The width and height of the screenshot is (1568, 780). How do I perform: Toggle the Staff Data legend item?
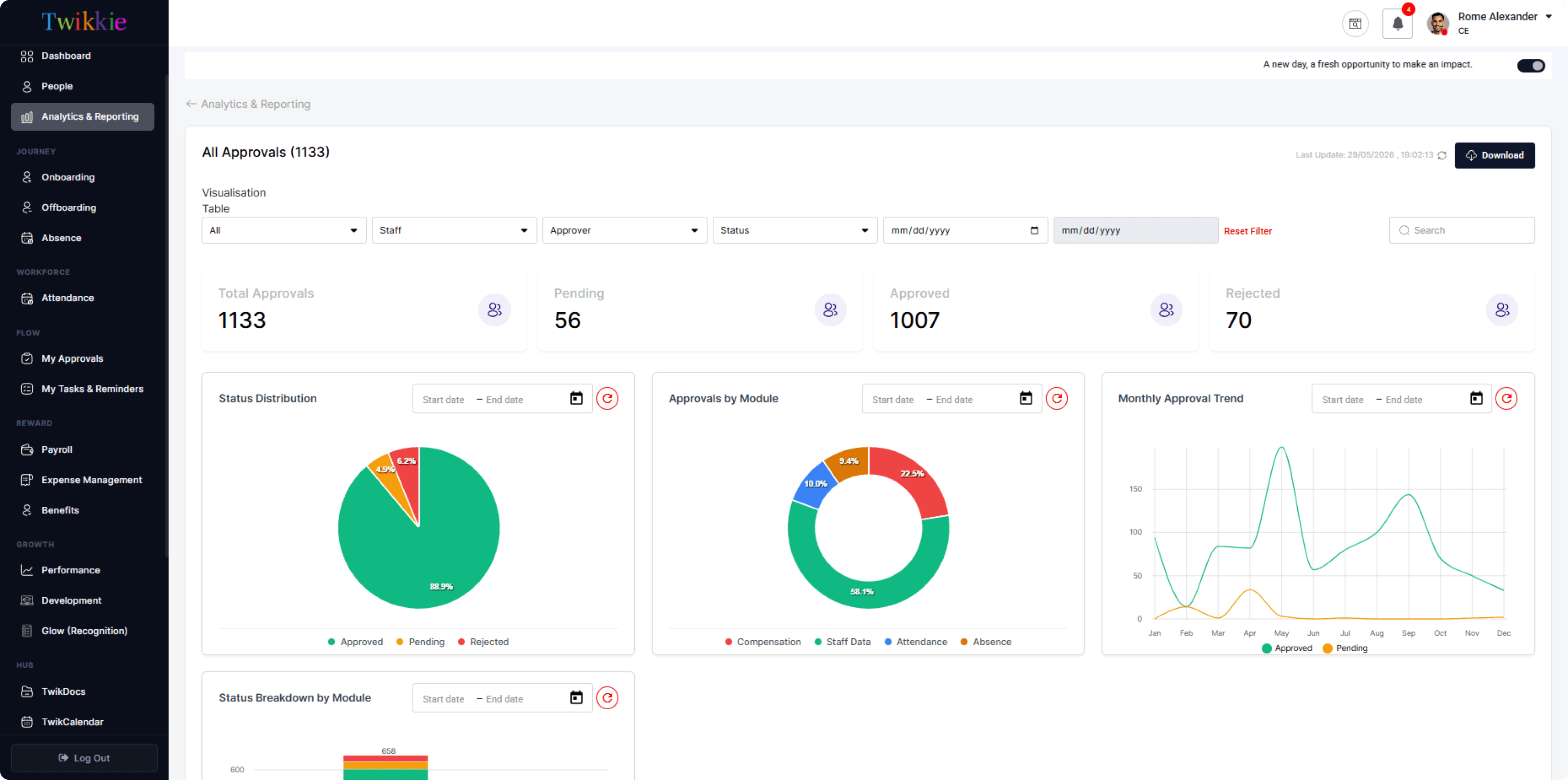[x=842, y=642]
